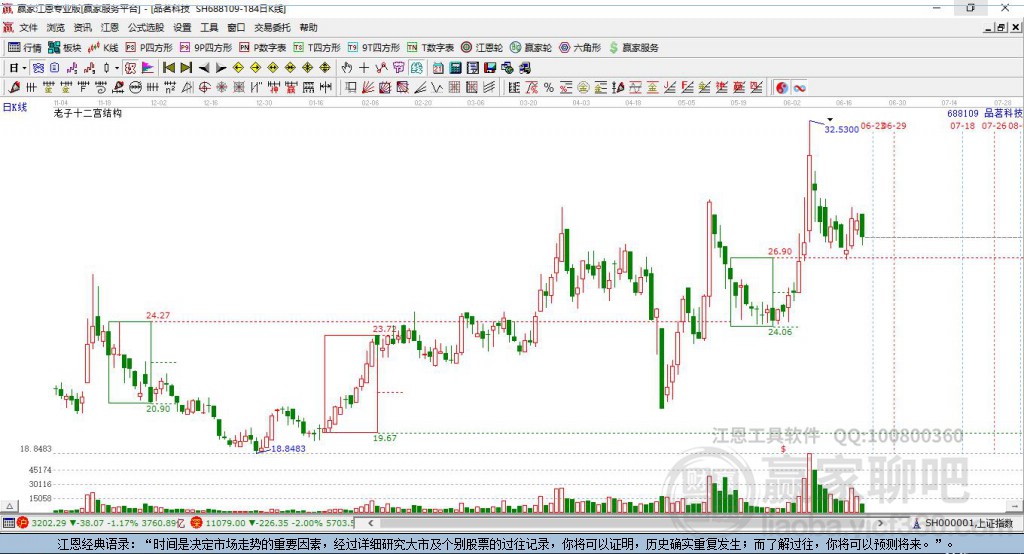Open the 六角形 hexagon tool
This screenshot has height=554, width=1024.
pyautogui.click(x=580, y=48)
